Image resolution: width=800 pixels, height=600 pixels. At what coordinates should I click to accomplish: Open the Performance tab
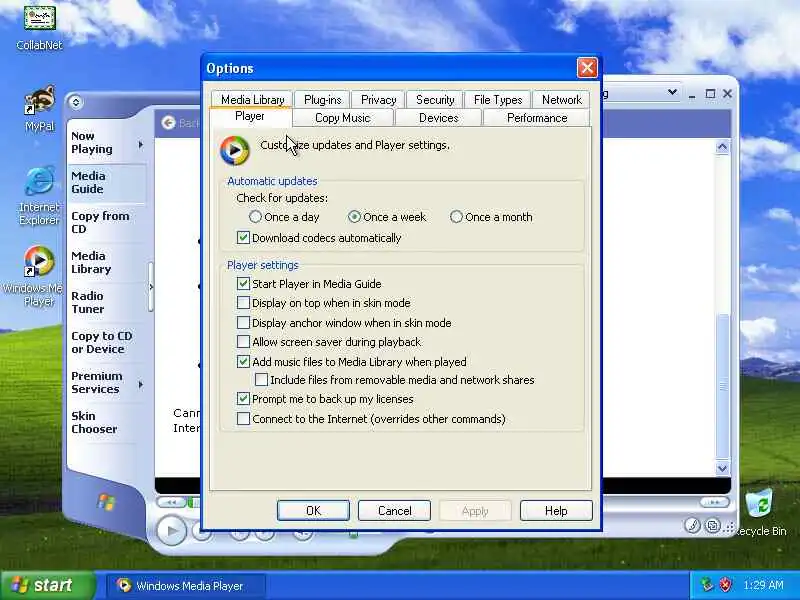click(537, 118)
